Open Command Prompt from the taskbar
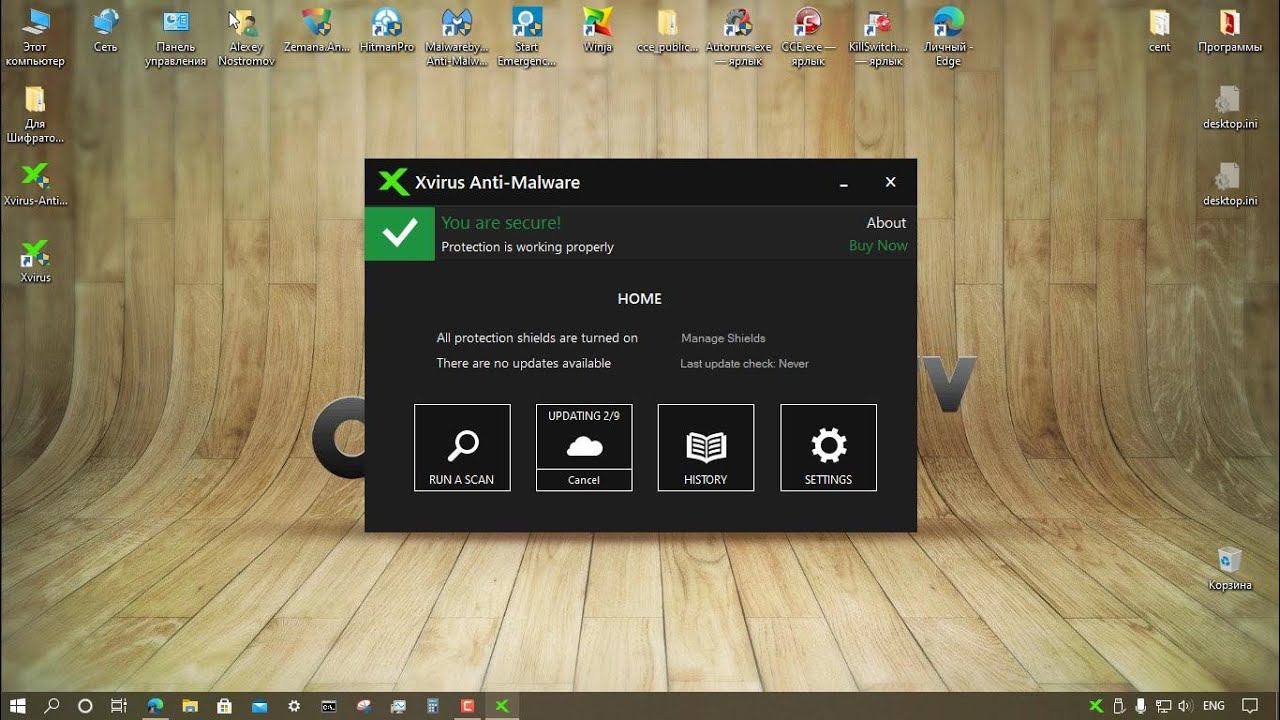 [329, 705]
